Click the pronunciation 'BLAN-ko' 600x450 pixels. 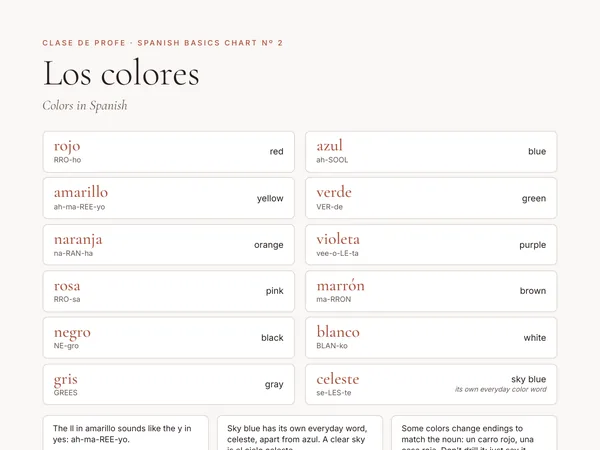pos(332,346)
